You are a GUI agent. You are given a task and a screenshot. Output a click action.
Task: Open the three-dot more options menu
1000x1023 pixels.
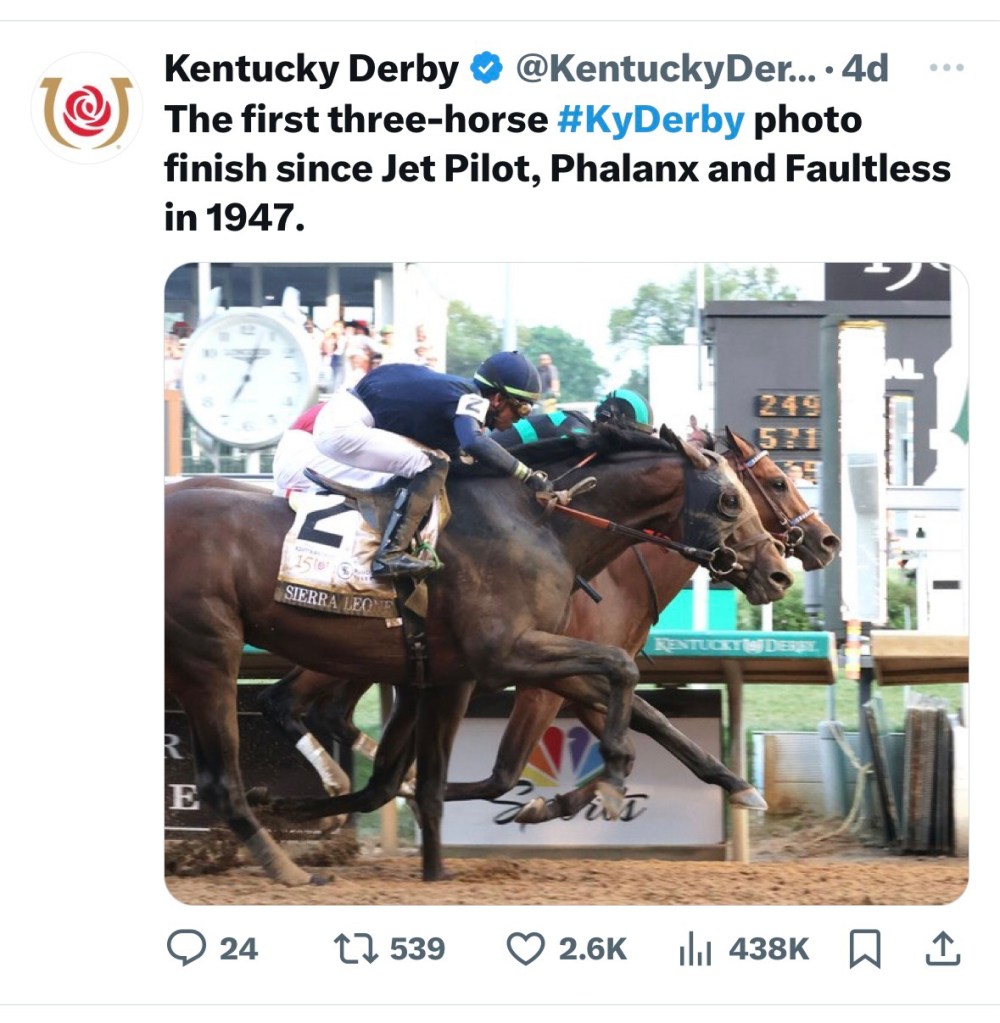946,68
